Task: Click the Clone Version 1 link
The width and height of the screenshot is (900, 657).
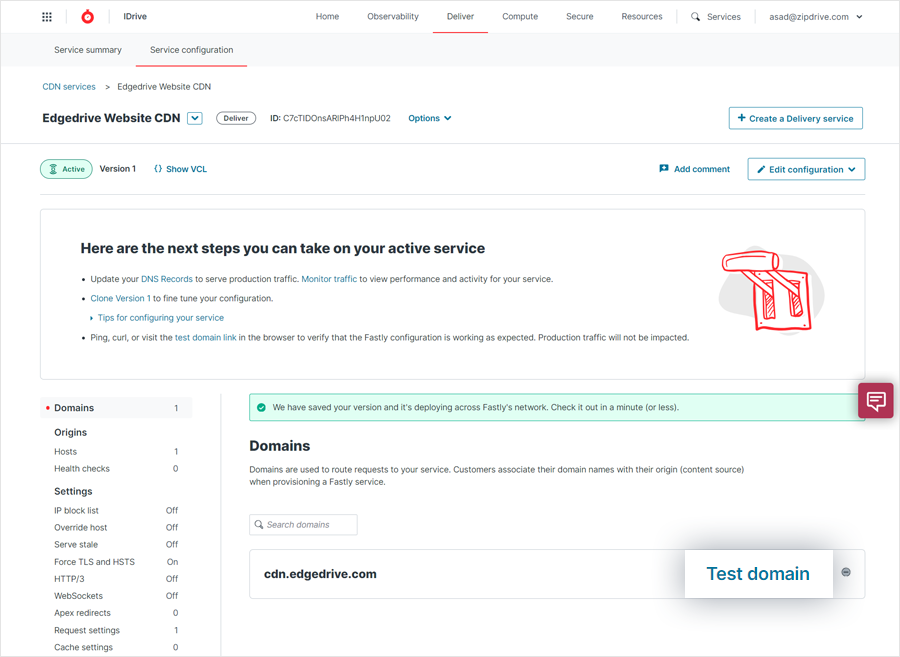Action: [x=121, y=298]
